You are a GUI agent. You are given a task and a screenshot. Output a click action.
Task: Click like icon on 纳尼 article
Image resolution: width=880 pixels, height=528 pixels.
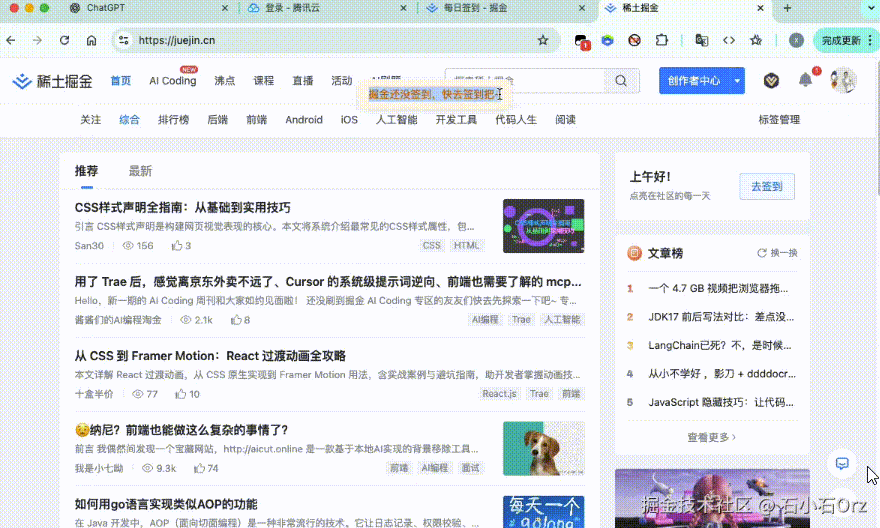(x=199, y=469)
